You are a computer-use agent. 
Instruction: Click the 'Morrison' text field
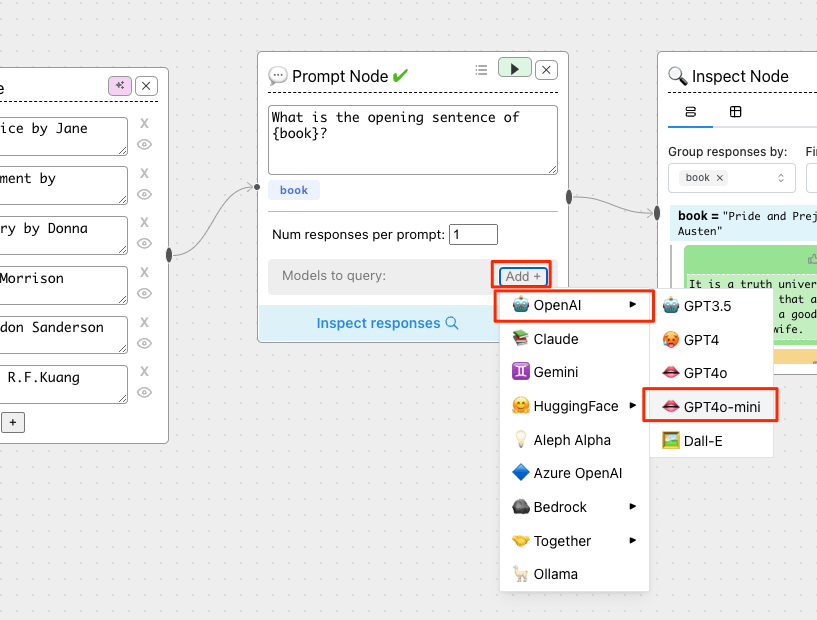click(63, 285)
